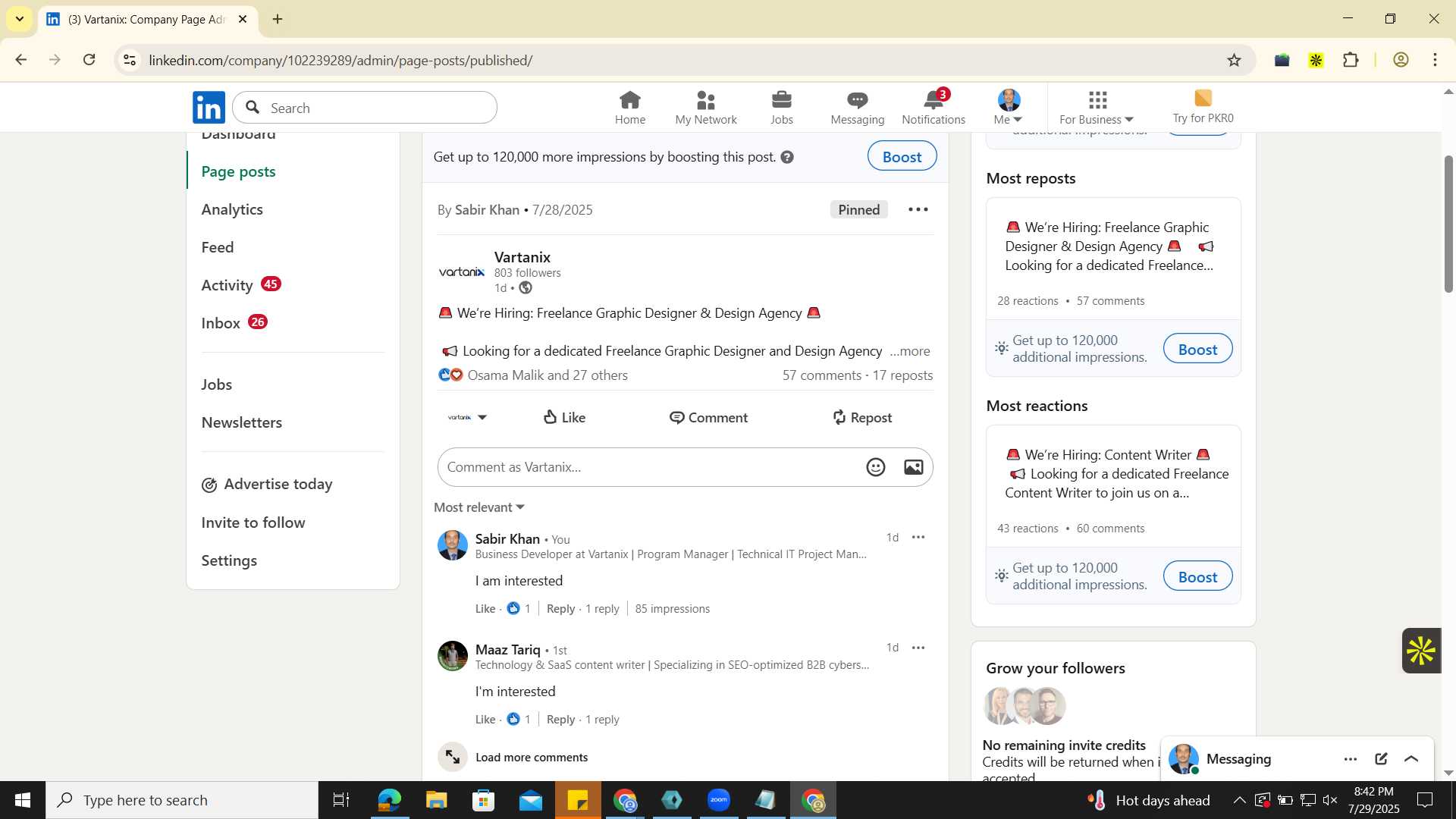Expand the Me profile menu
This screenshot has width=1456, height=819.
pos(1009,108)
